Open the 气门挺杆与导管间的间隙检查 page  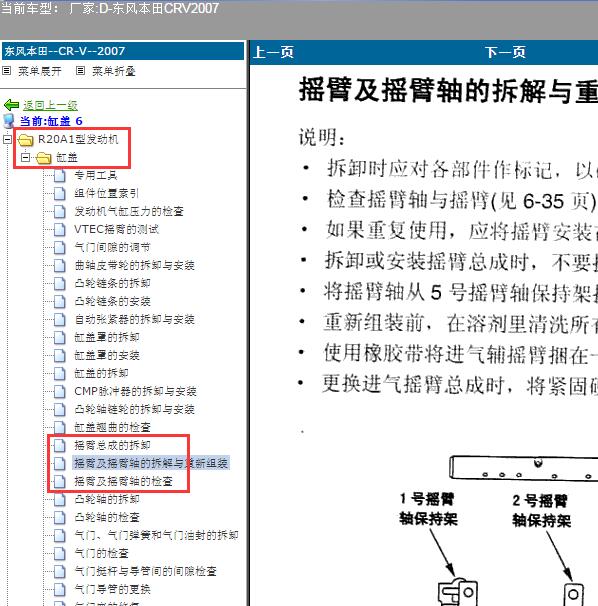tap(145, 571)
